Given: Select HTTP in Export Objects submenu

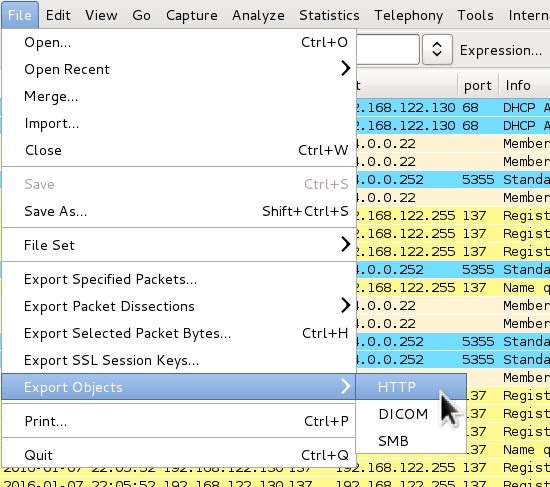Looking at the screenshot, I should click(411, 387).
